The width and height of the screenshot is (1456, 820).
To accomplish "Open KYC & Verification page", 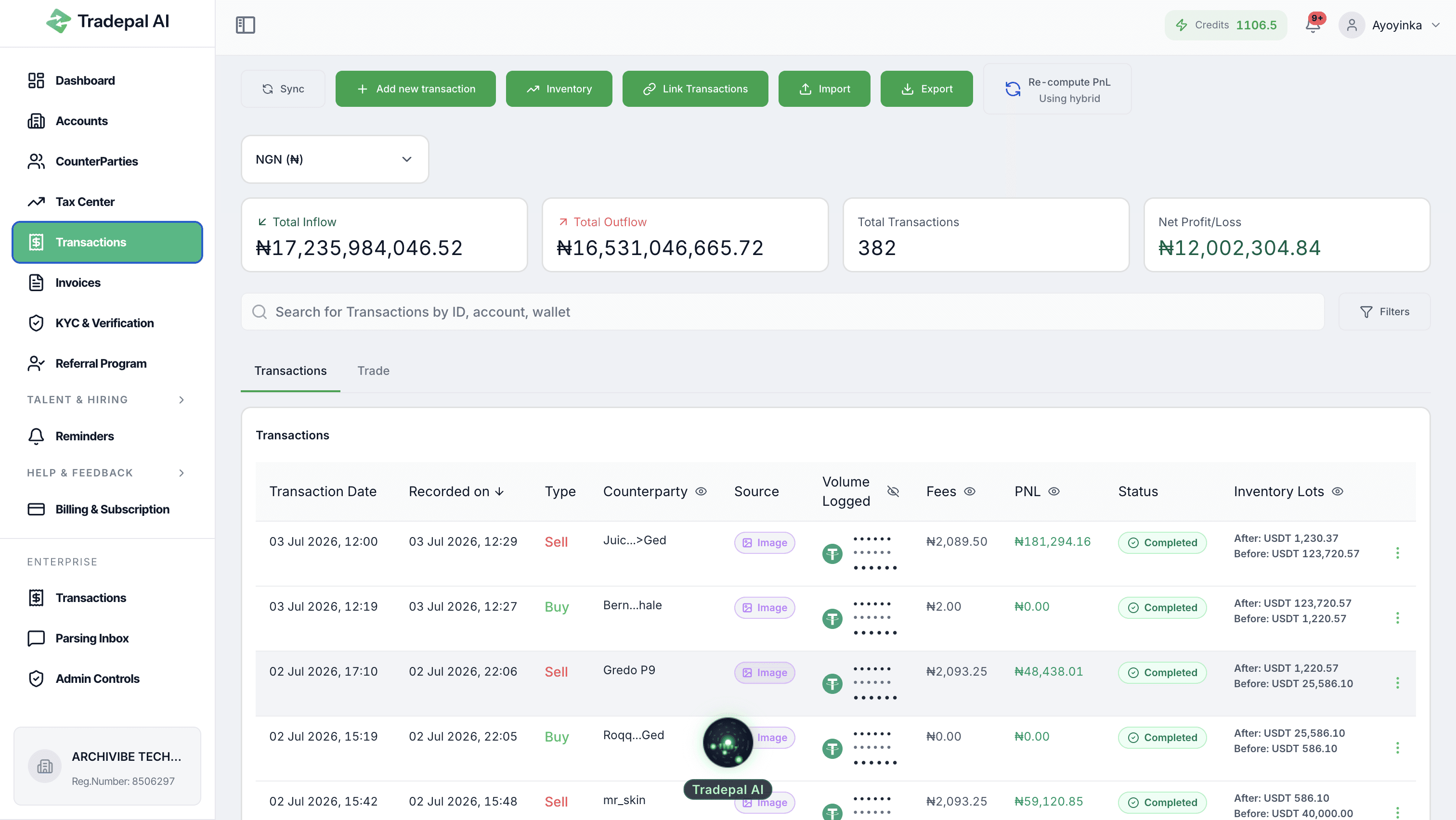I will [107, 323].
